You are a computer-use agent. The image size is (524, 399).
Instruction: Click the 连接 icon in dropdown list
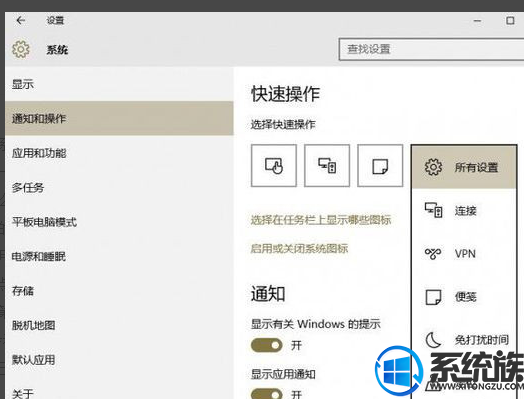433,211
